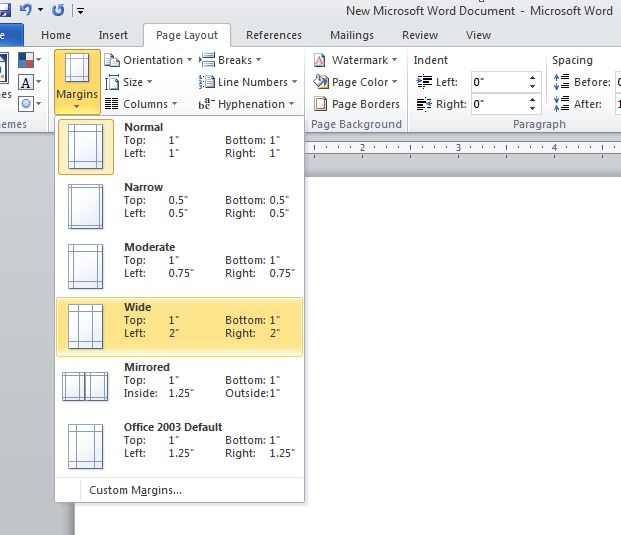Choose the Moderate margins preset
Image resolution: width=621 pixels, height=535 pixels.
coord(180,267)
